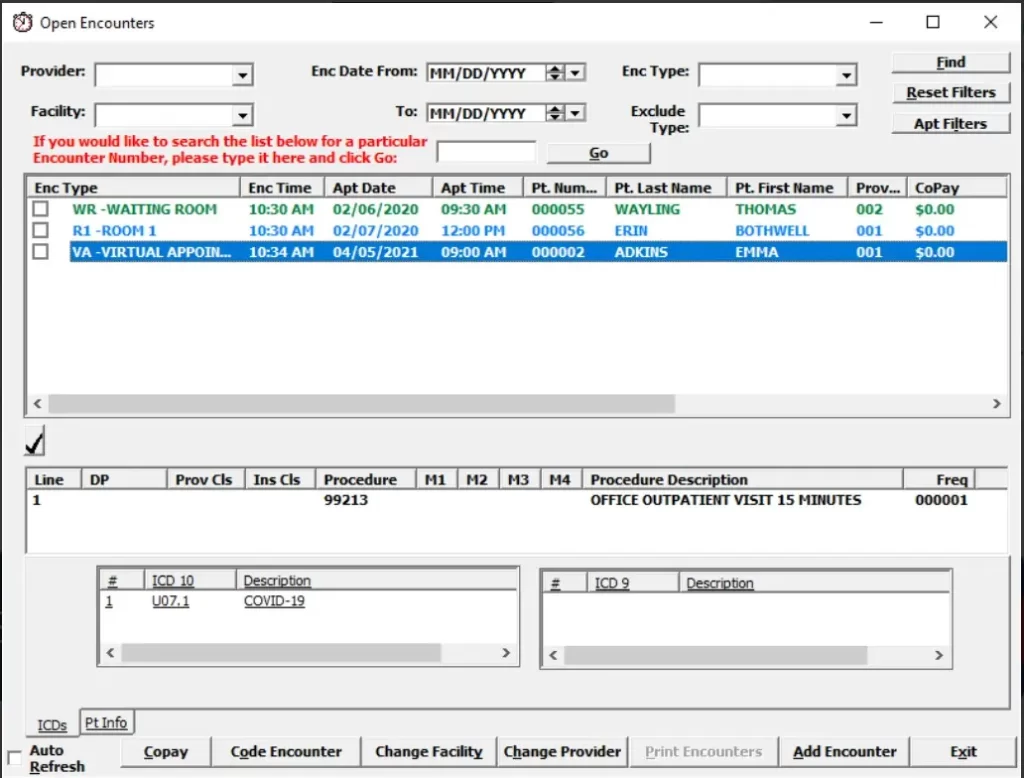Click the Find button
This screenshot has height=778, width=1024.
pos(949,62)
